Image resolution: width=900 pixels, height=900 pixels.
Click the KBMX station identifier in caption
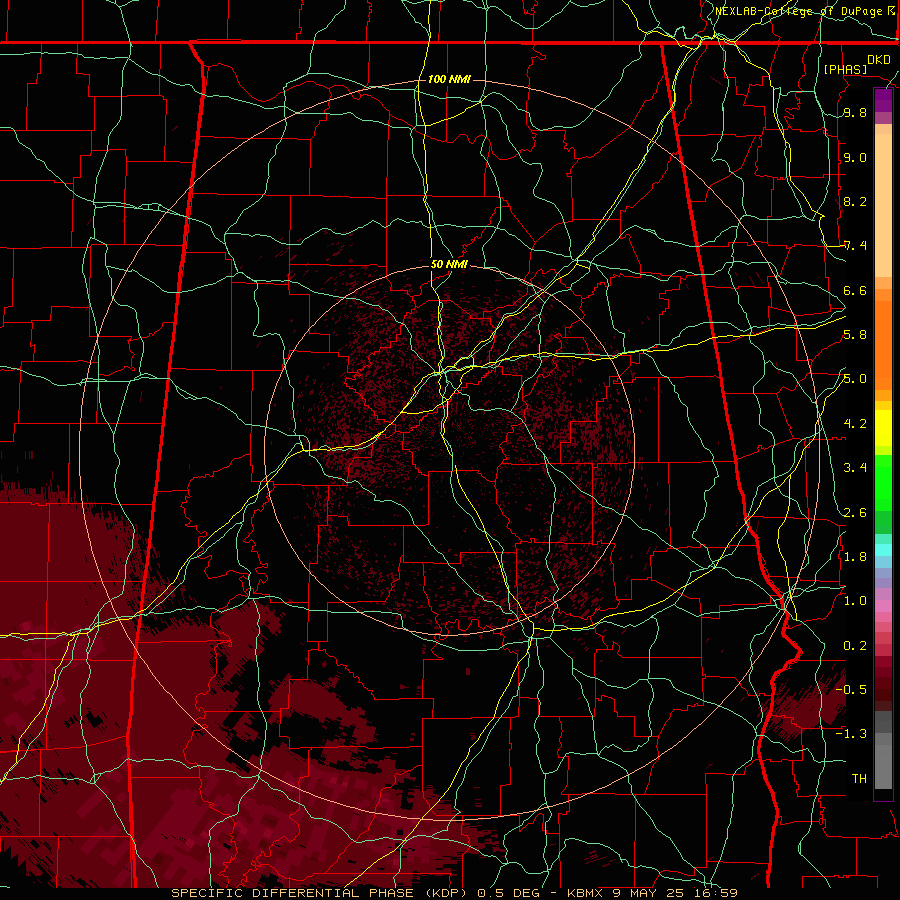click(584, 893)
